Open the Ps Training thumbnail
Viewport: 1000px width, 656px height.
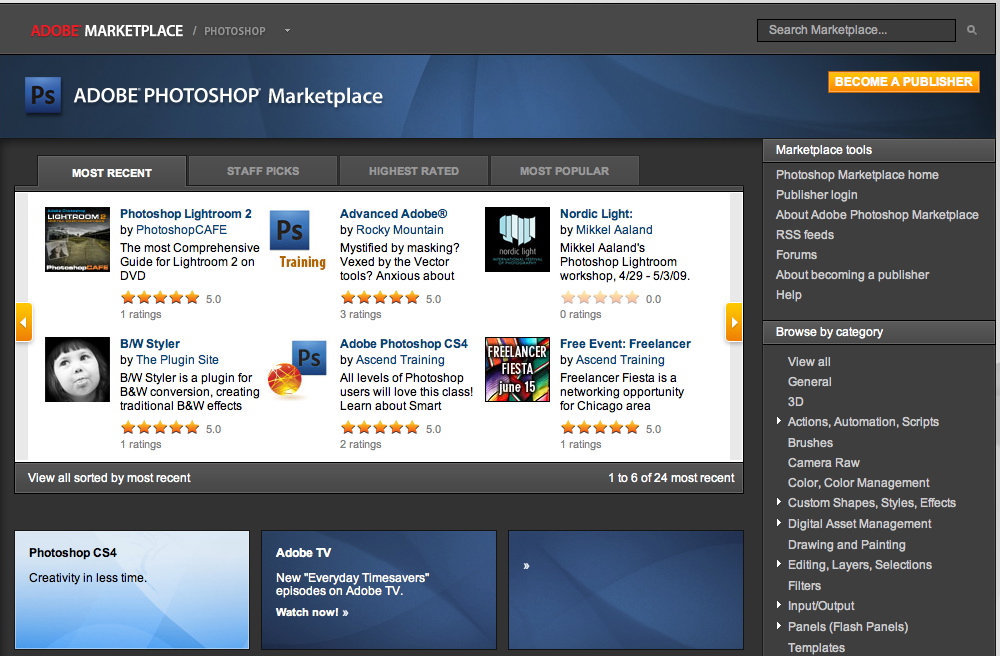pos(298,239)
